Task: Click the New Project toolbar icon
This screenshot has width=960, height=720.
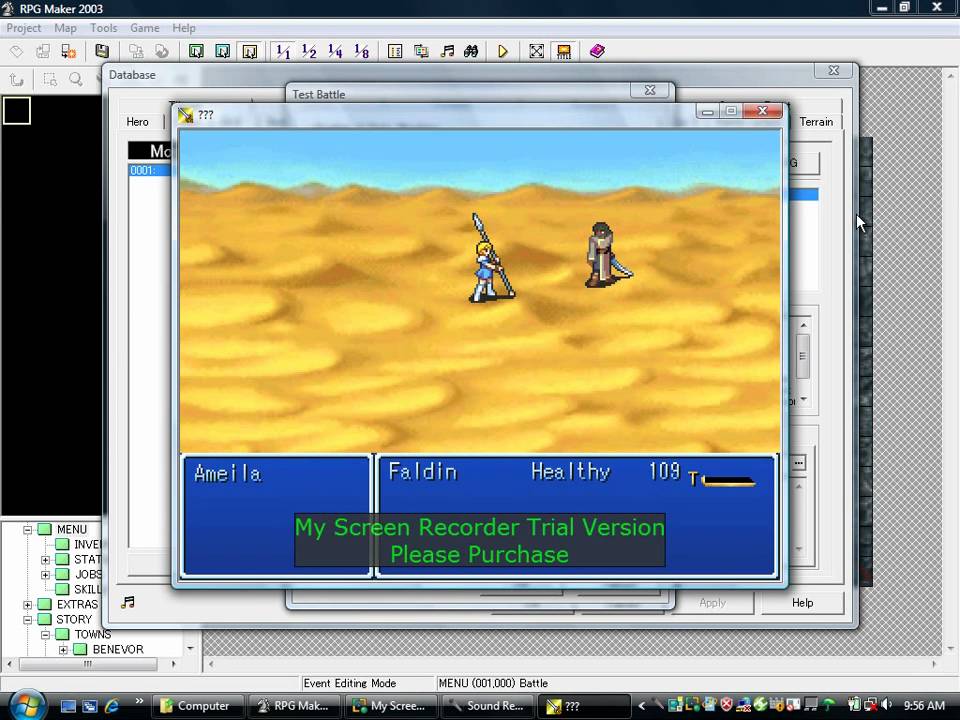Action: (17, 51)
